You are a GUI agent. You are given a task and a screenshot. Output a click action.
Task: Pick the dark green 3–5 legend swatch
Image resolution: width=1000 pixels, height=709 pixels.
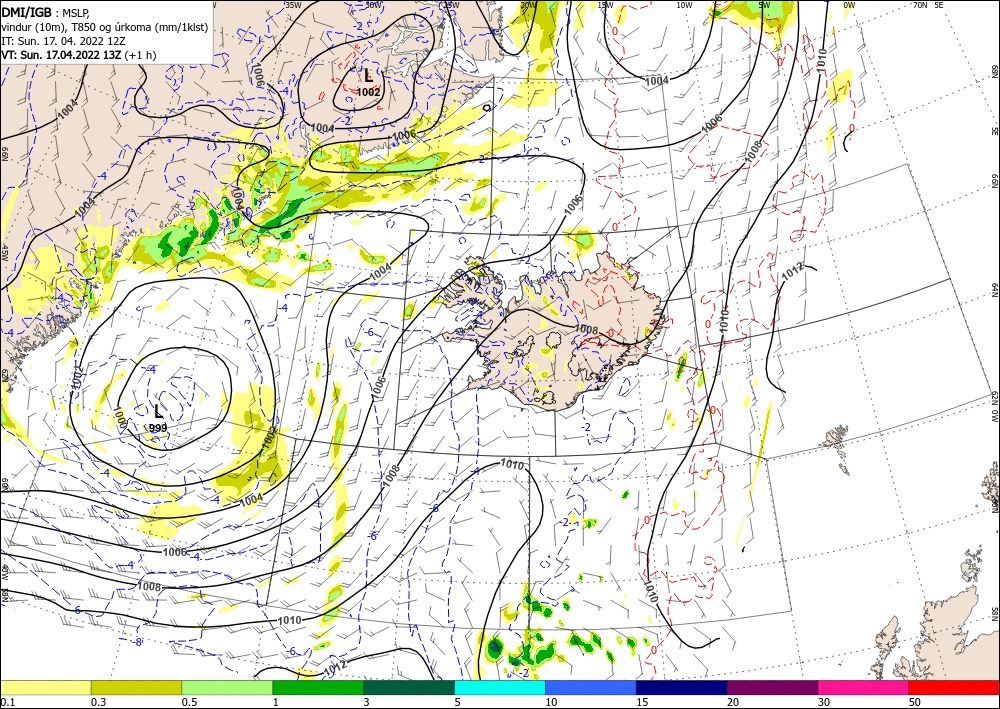(x=409, y=687)
